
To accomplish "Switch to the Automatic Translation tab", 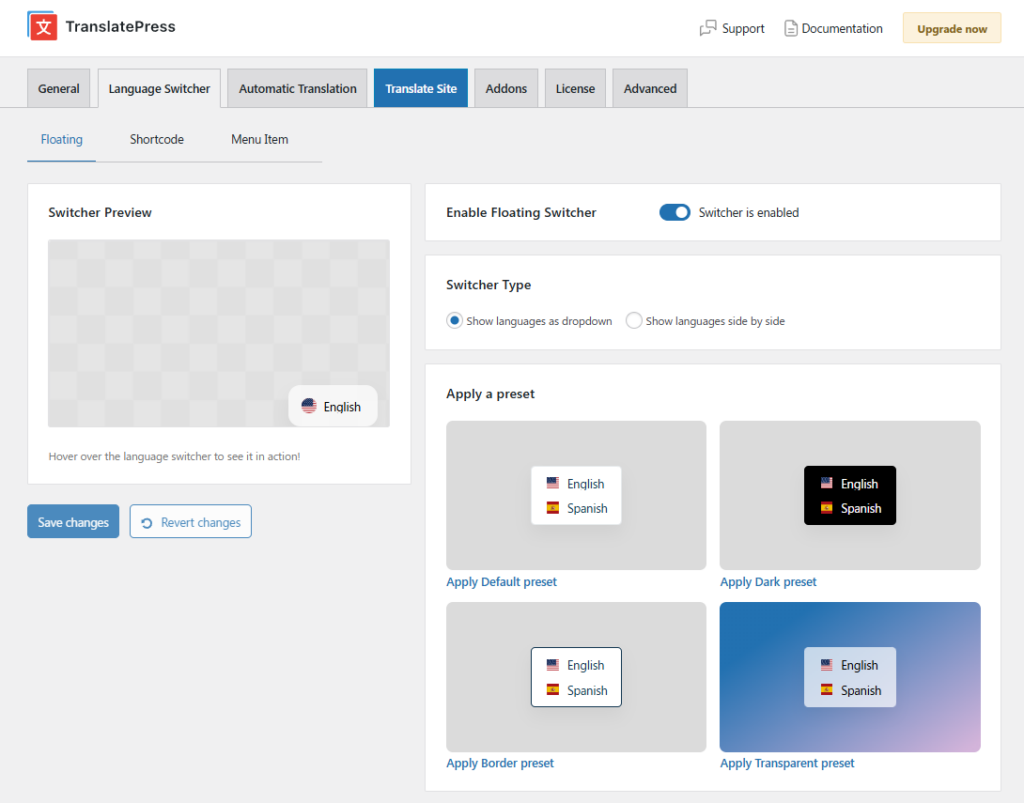I will (297, 88).
